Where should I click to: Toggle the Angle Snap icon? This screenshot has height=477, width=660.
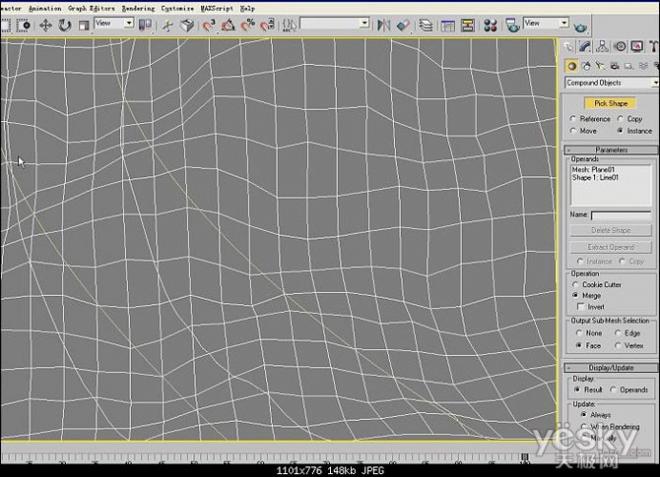[228, 26]
